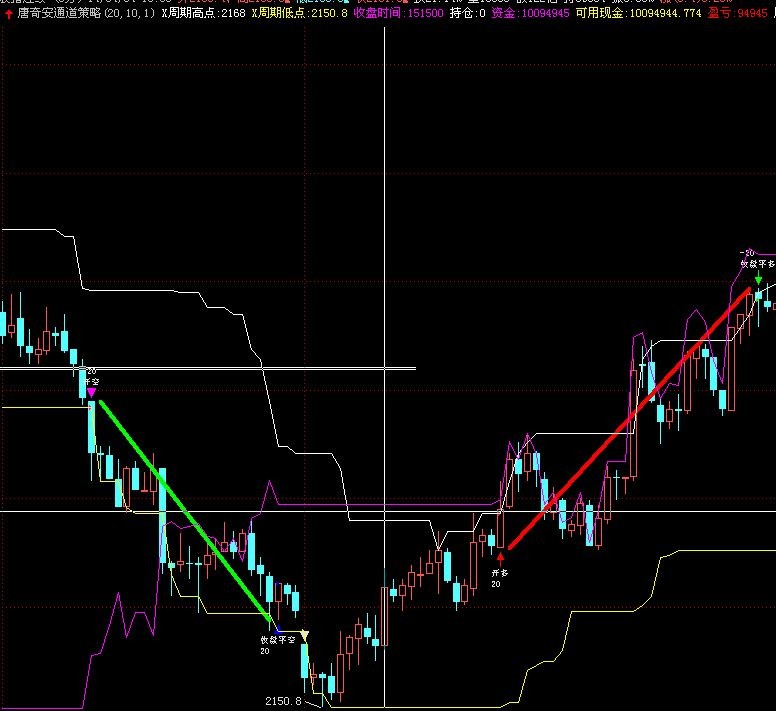Click the red 开多 open-long arrow marker

click(x=500, y=559)
